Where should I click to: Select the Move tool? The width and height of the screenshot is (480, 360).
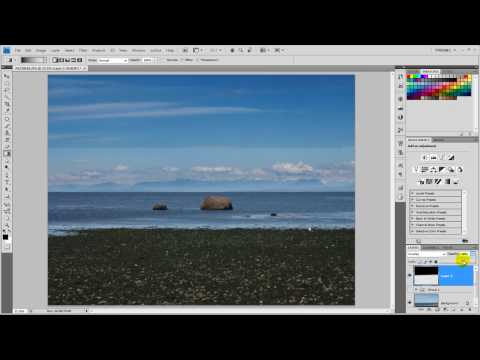pyautogui.click(x=7, y=76)
